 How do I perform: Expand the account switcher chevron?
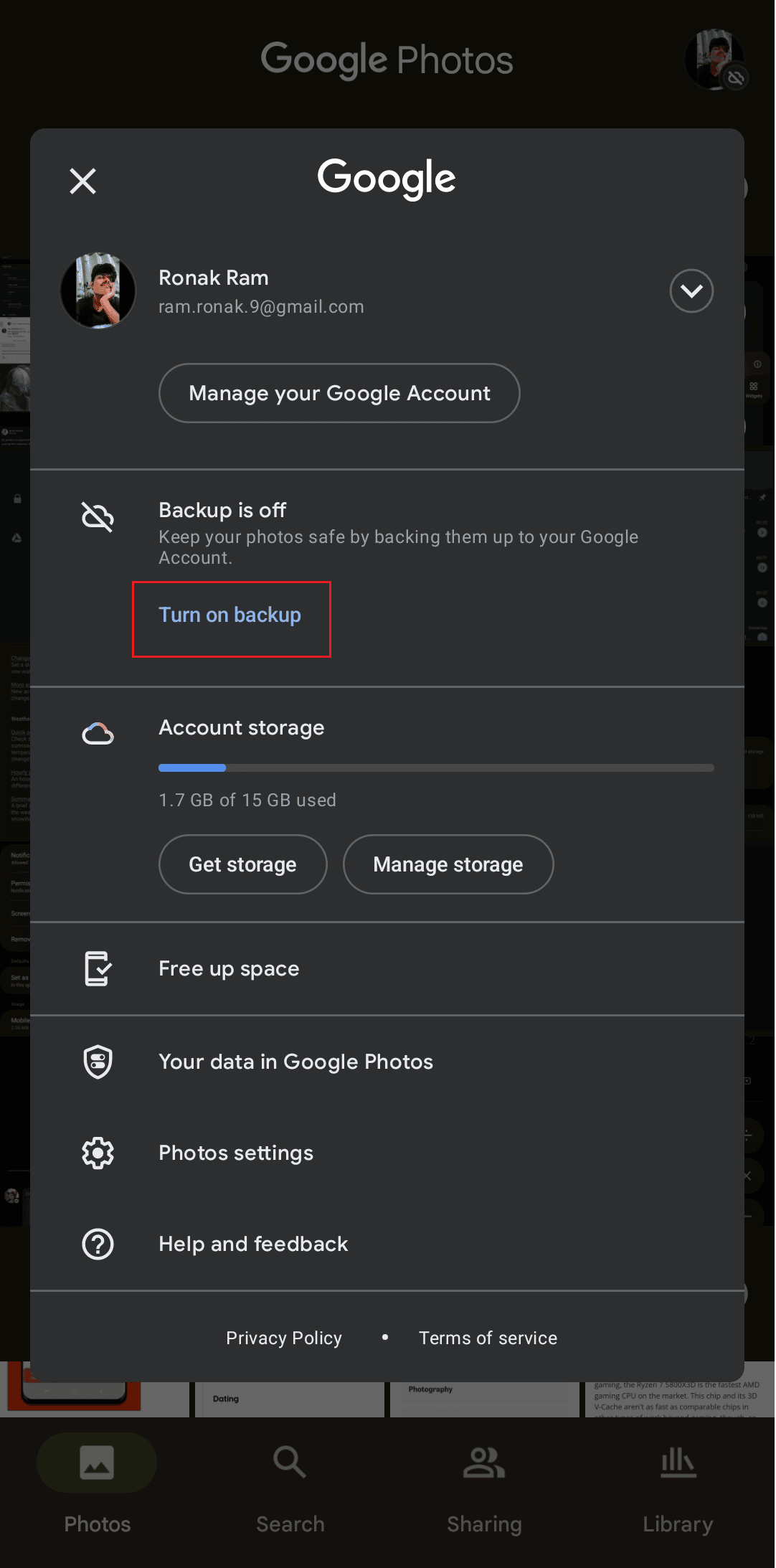691,291
